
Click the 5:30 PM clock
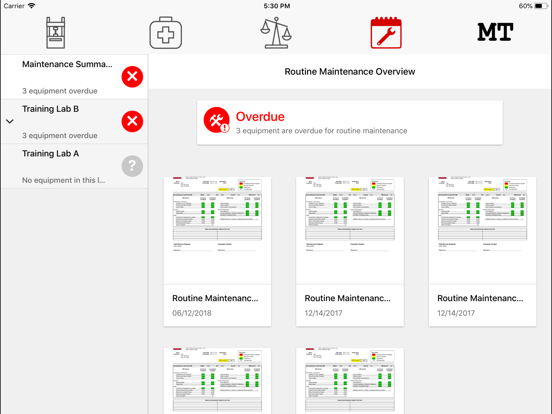277,6
